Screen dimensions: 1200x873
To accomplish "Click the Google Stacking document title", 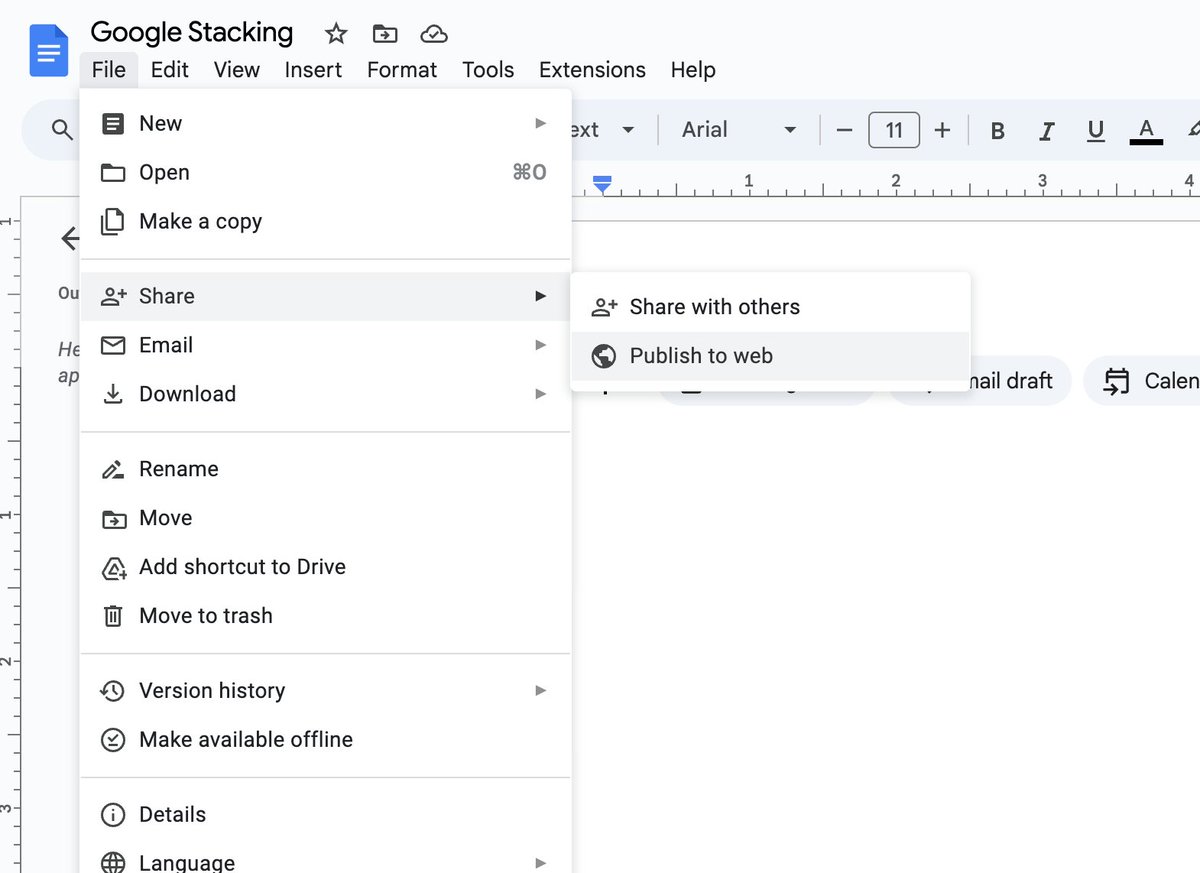I will click(x=192, y=32).
